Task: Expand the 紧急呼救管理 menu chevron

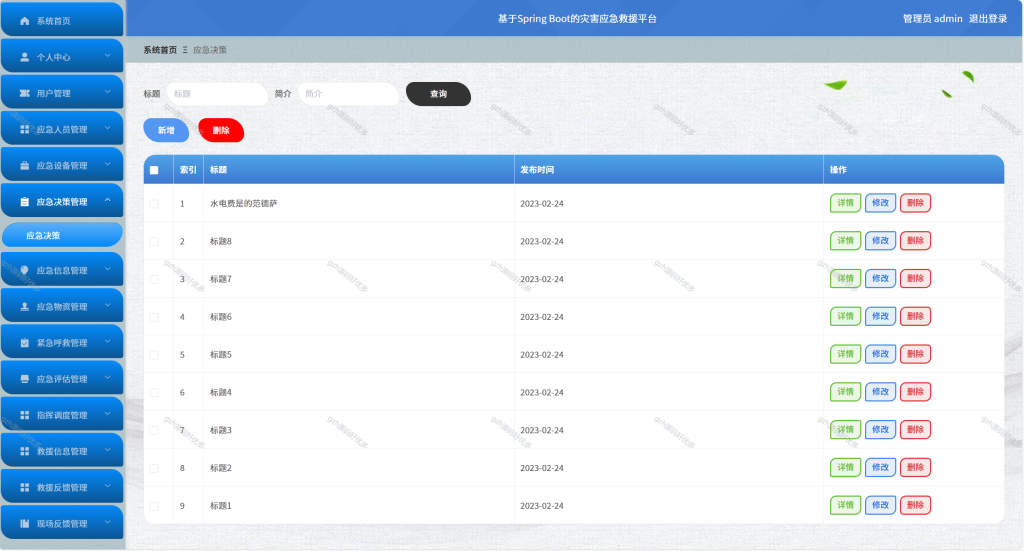Action: (x=108, y=342)
